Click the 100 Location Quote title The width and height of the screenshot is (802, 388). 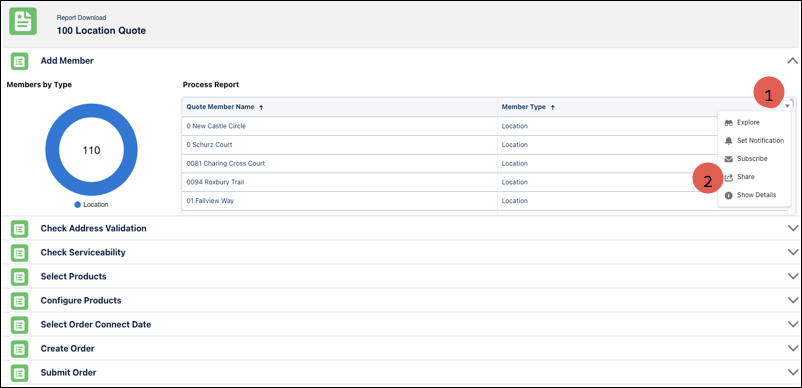(101, 31)
